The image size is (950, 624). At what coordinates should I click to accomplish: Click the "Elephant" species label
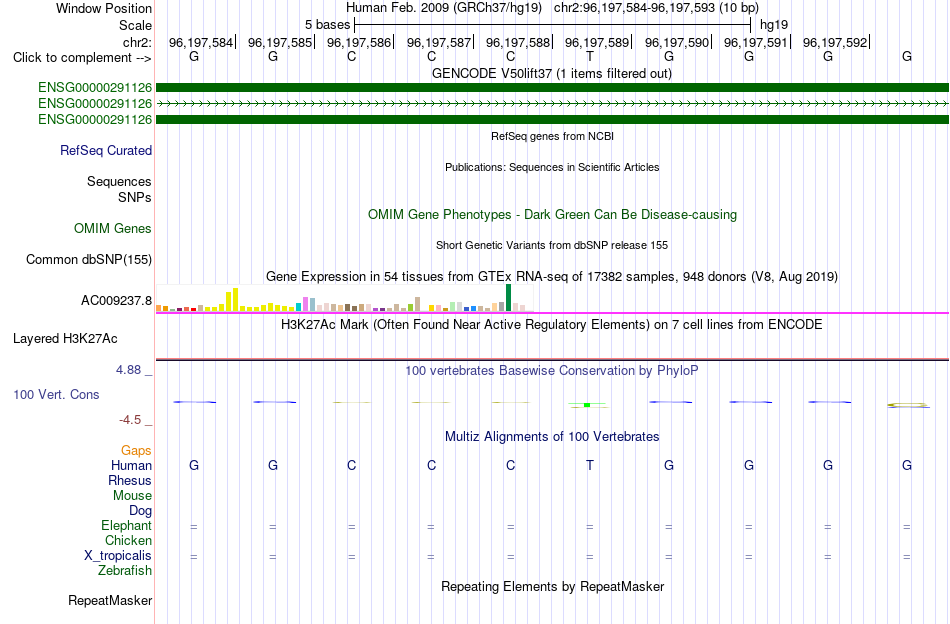coord(126,525)
